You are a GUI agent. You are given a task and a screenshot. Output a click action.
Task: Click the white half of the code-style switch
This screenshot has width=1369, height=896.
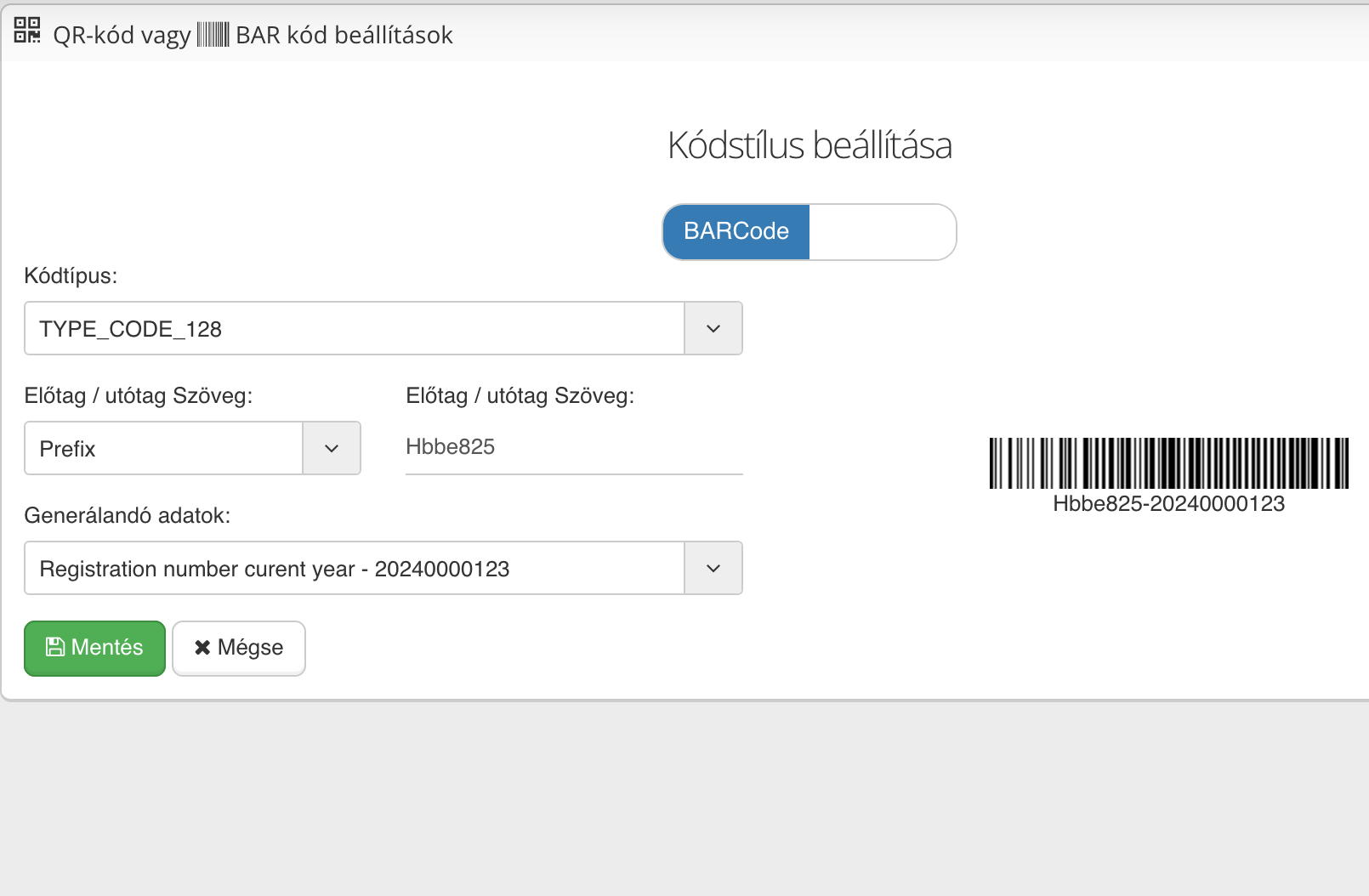[x=882, y=232]
